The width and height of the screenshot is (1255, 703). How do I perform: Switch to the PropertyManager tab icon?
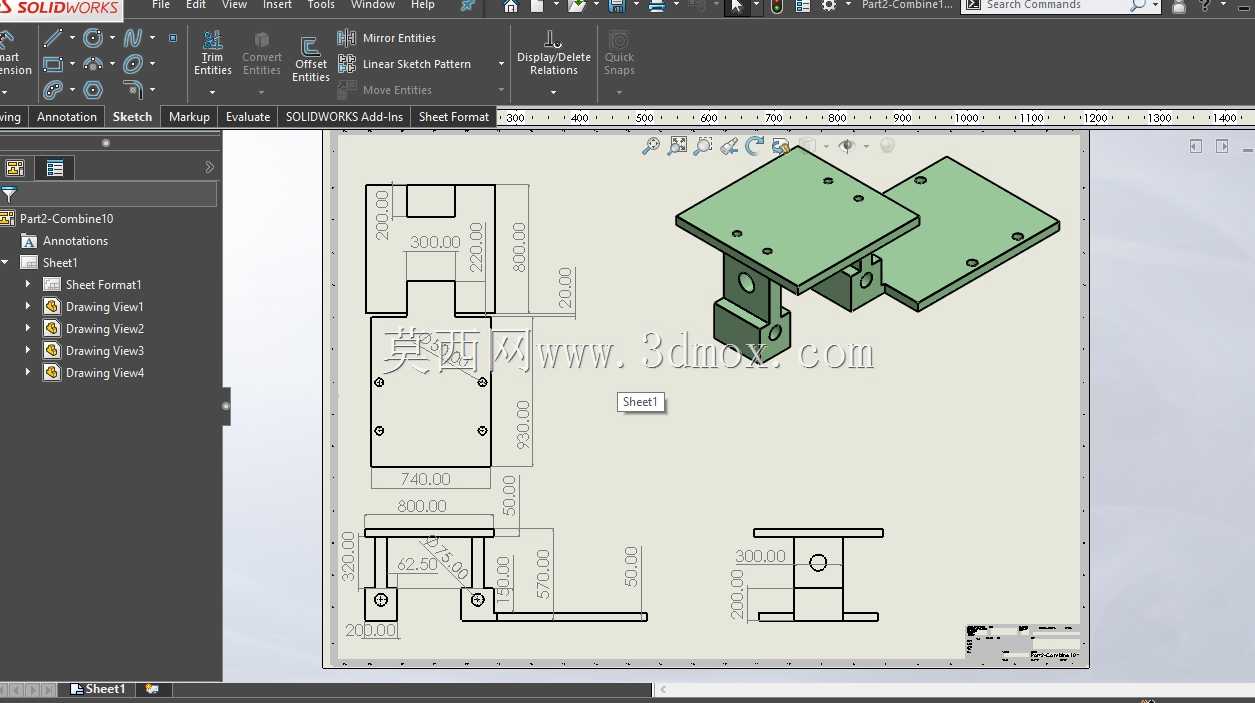[55, 168]
